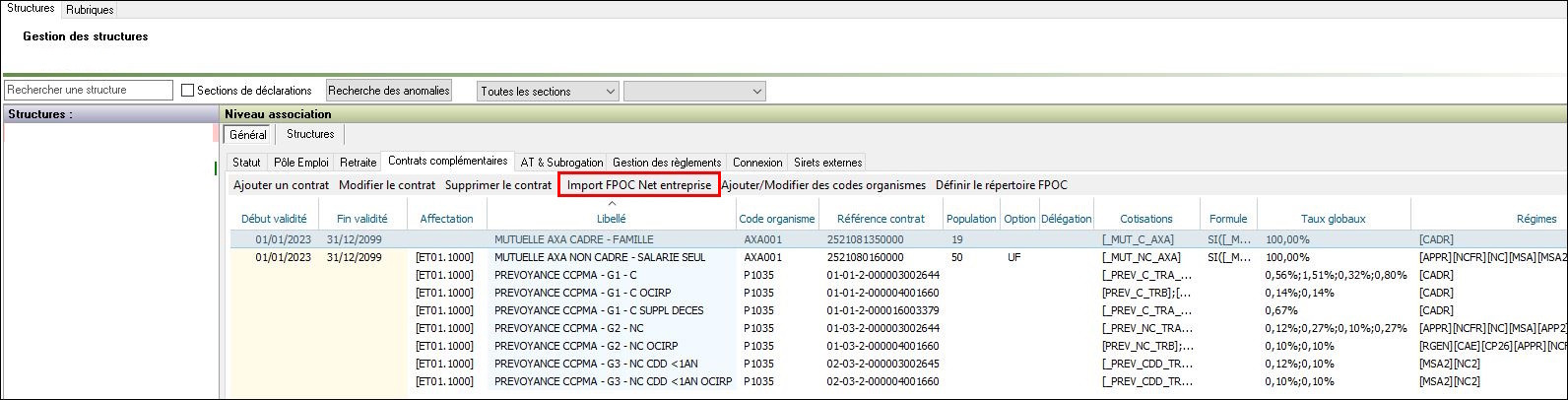
Task: Enable Sections de déclarations checkbox
Action: [188, 91]
